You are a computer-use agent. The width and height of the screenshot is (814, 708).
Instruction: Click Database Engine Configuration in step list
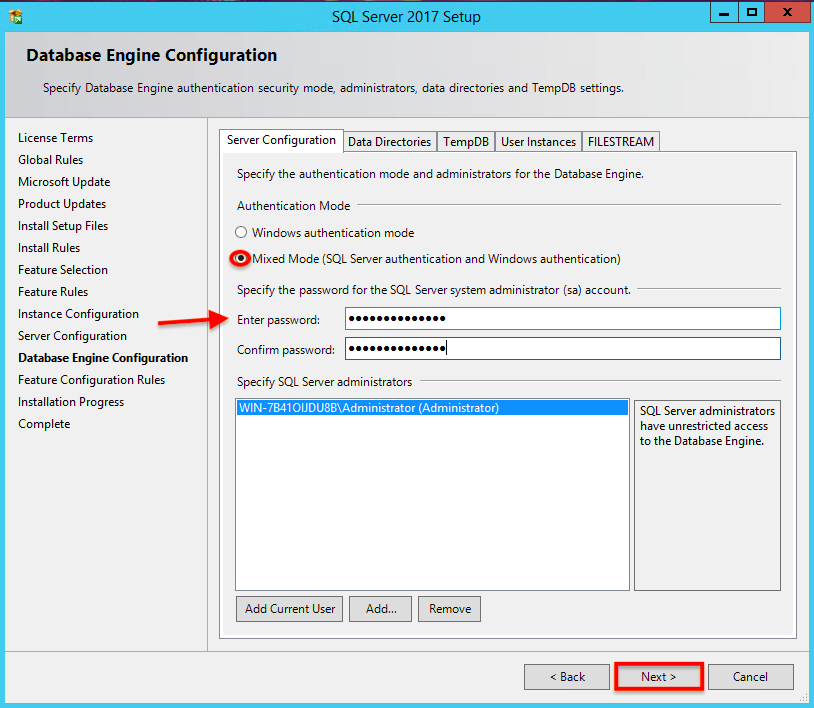[103, 358]
